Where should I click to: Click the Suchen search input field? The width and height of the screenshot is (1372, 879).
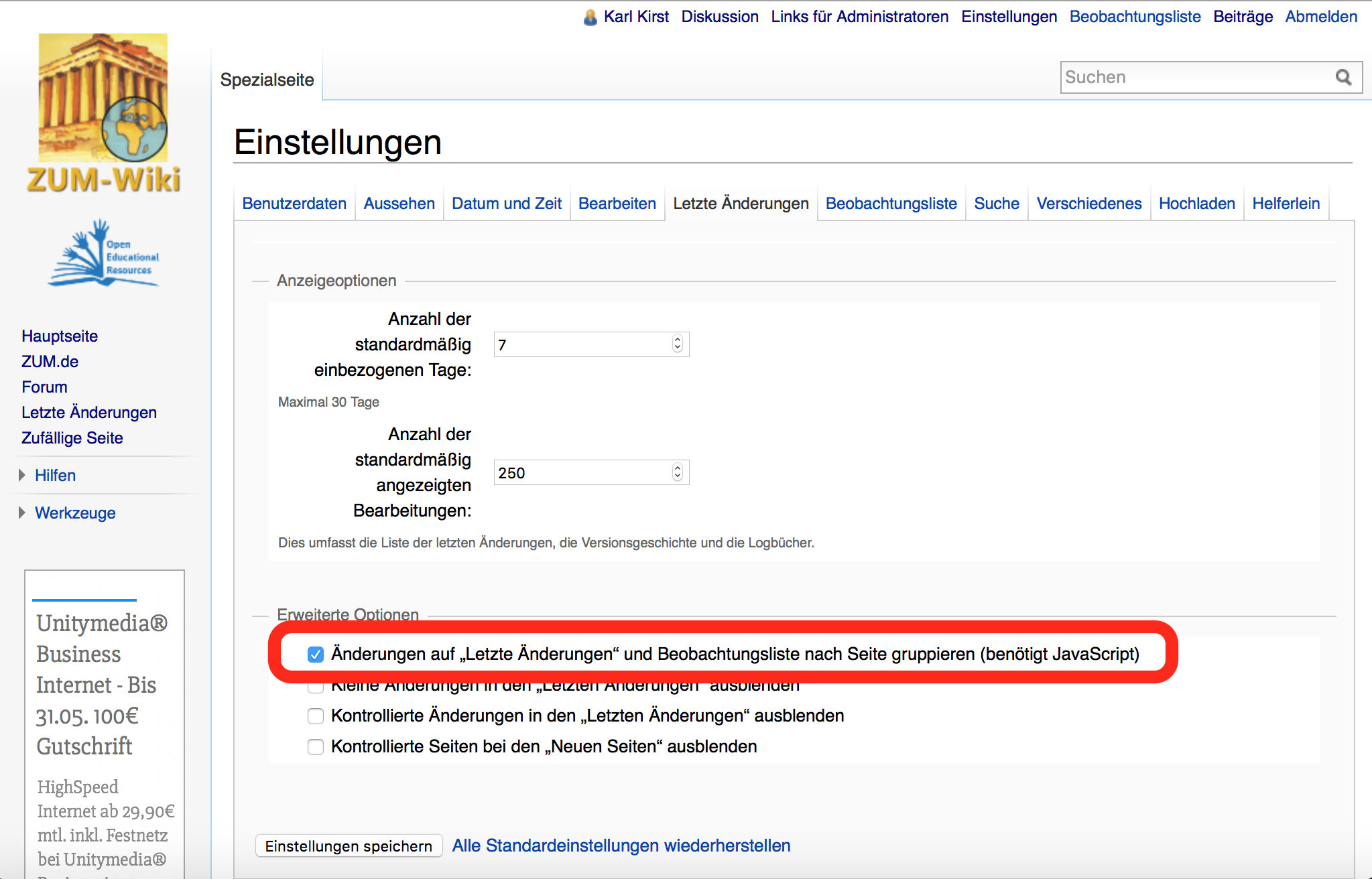coord(1193,78)
